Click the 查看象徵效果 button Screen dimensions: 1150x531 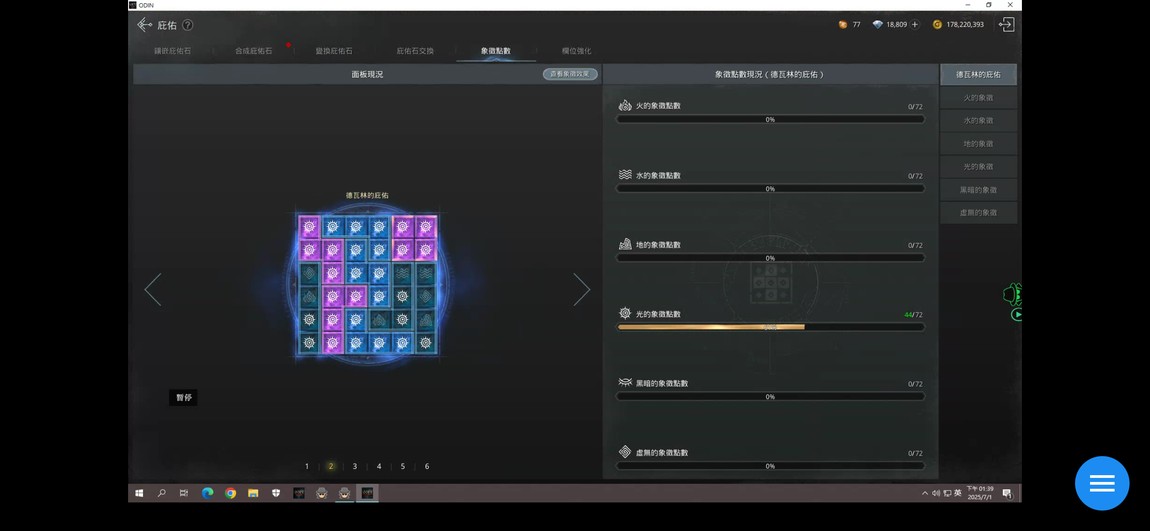(570, 74)
